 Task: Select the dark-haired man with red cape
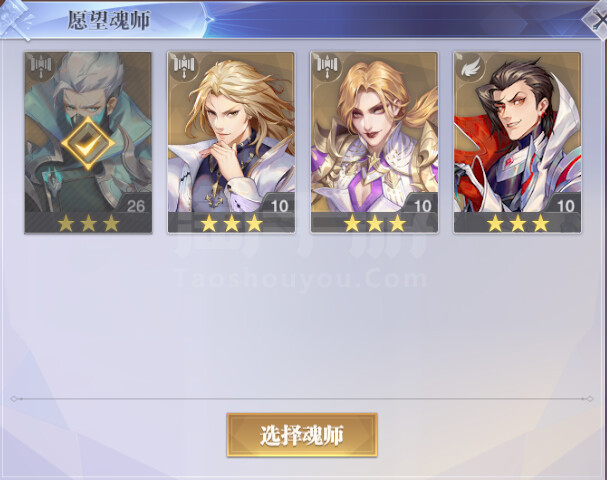coord(517,142)
